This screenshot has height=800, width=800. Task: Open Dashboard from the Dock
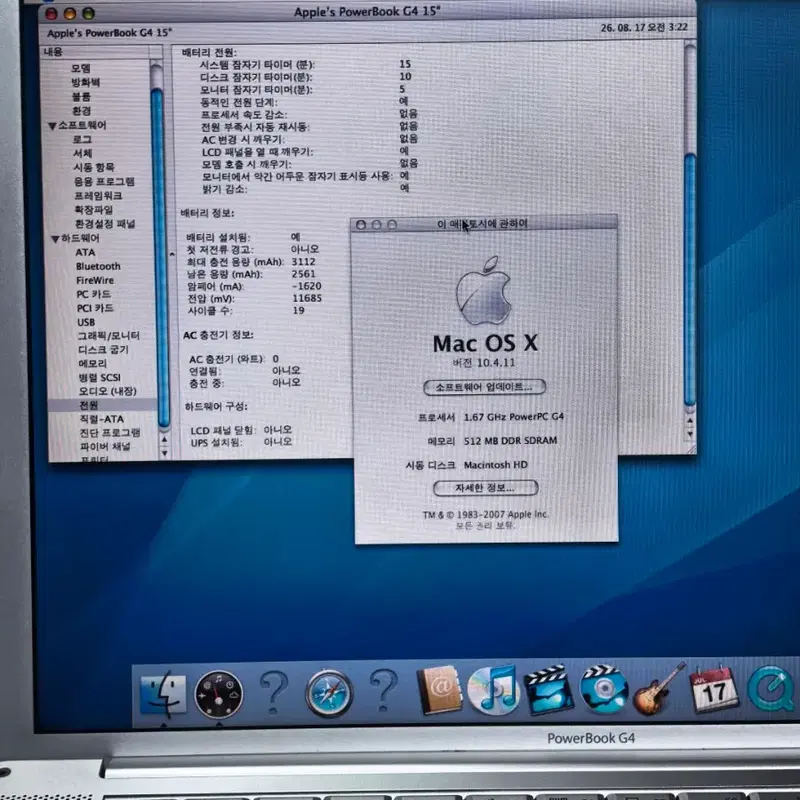pos(219,694)
